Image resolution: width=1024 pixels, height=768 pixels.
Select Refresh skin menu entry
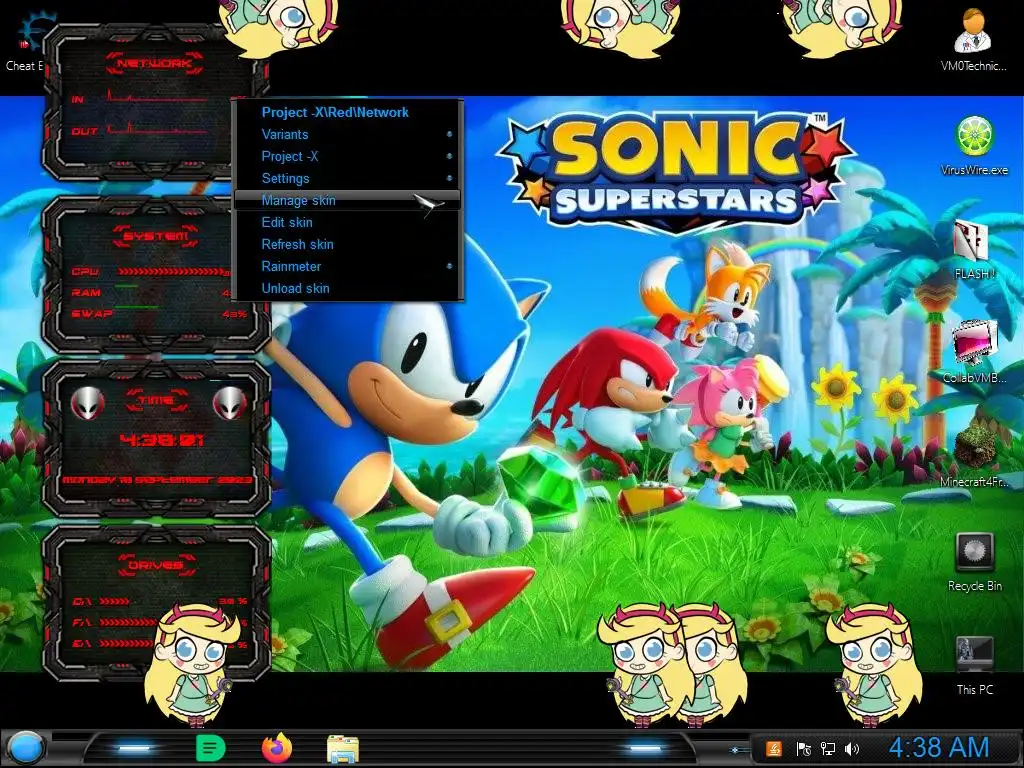pyautogui.click(x=347, y=244)
